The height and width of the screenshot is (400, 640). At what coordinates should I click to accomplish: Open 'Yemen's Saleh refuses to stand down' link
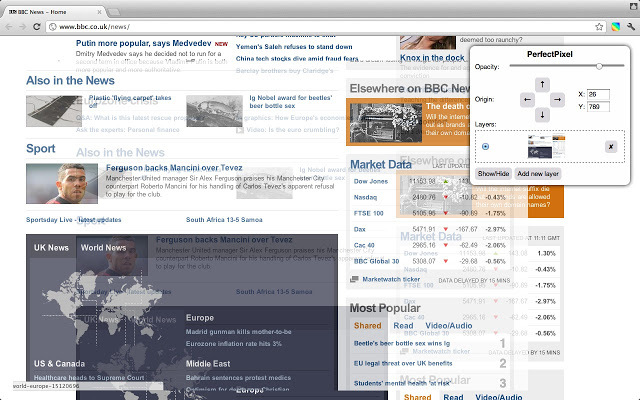pos(294,47)
